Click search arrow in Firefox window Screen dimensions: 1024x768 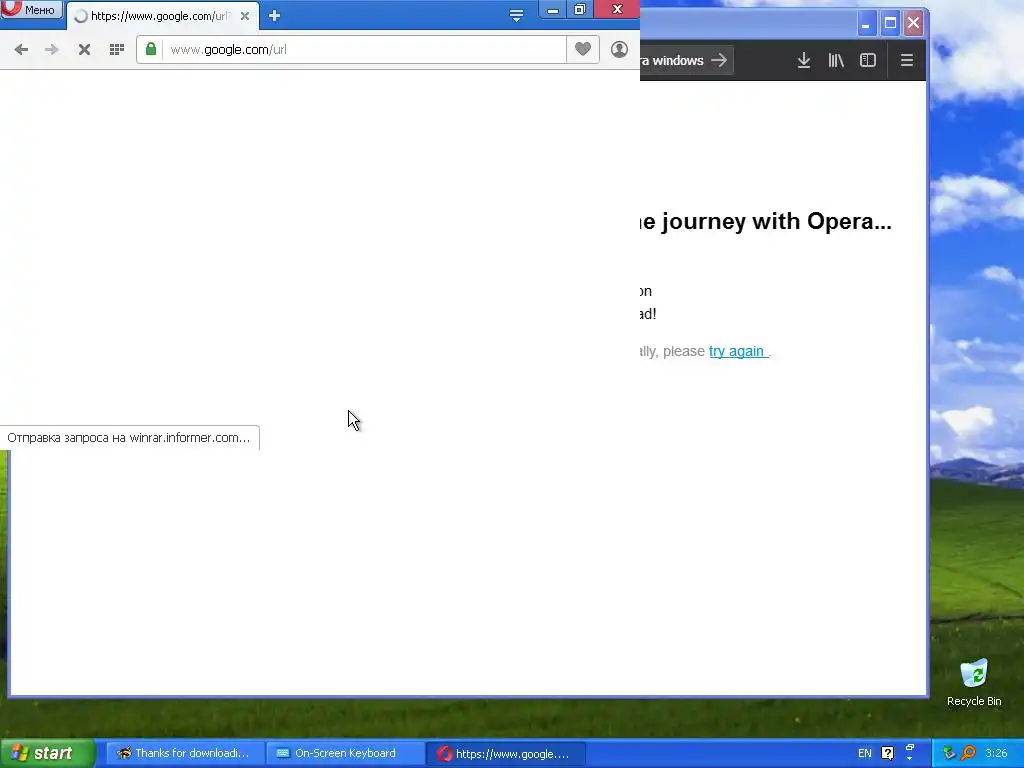click(x=719, y=60)
